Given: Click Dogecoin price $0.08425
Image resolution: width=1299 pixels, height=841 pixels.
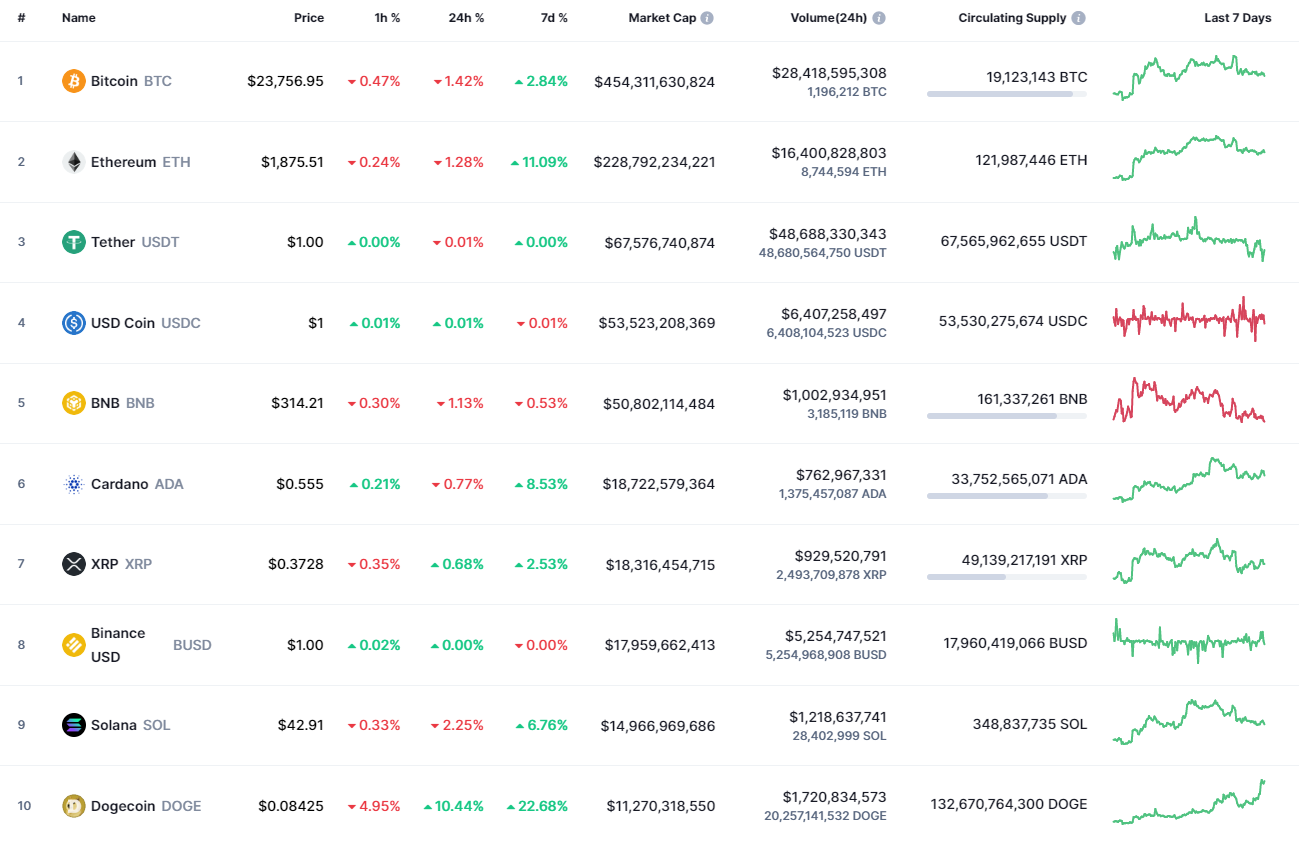Looking at the screenshot, I should click(291, 806).
